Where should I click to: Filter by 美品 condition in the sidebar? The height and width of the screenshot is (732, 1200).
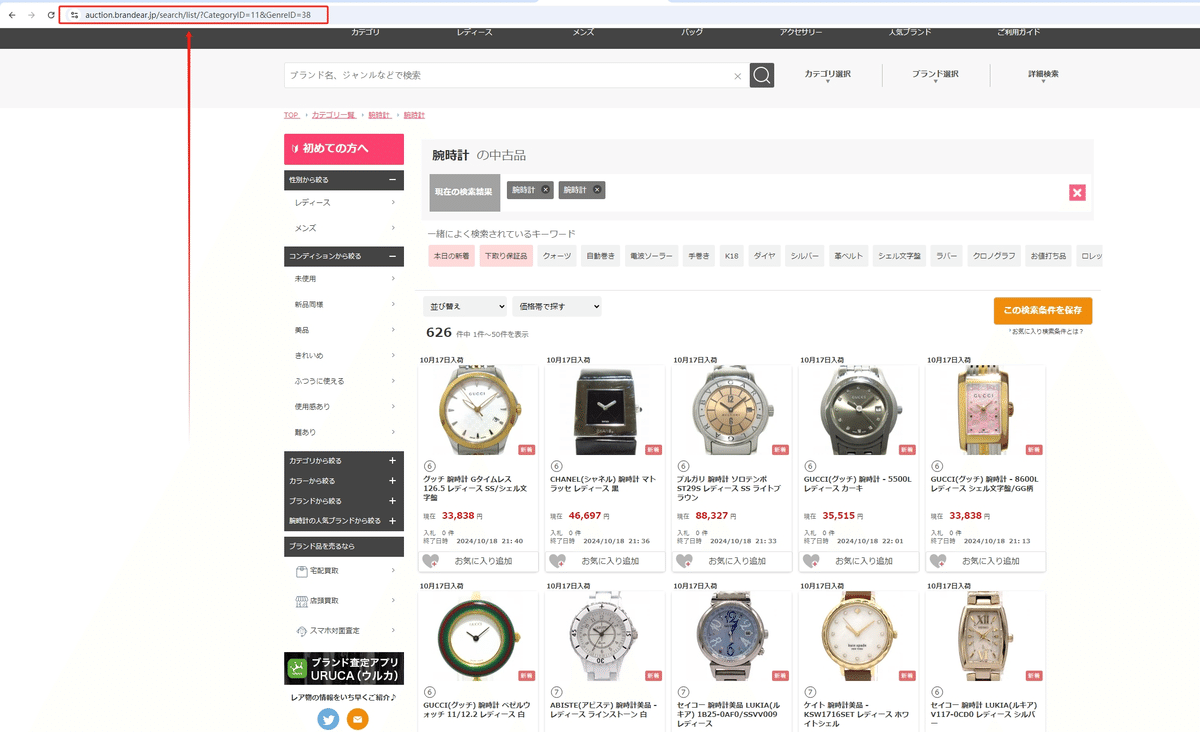[344, 330]
